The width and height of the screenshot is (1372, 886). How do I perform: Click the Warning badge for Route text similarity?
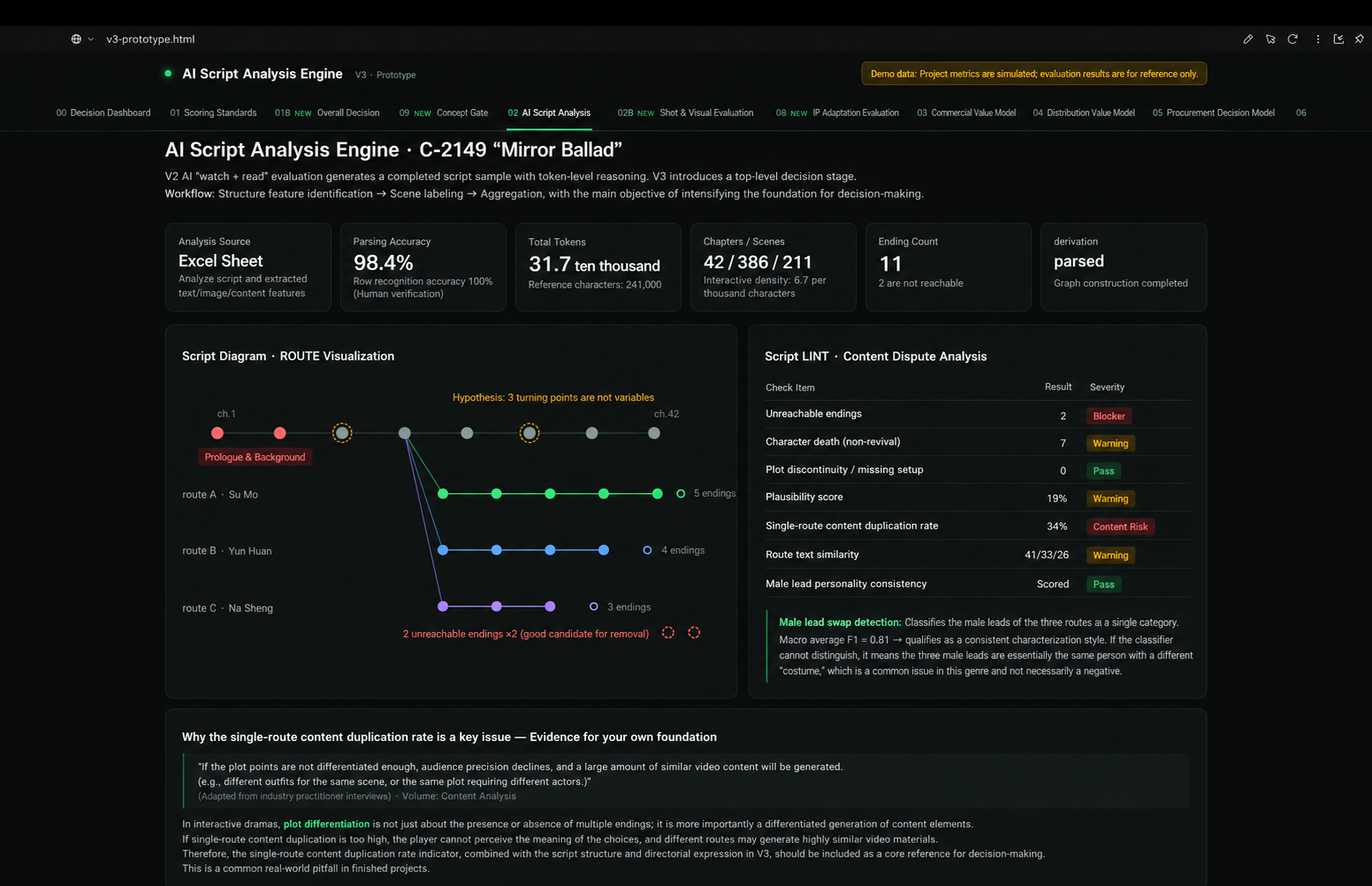[1110, 556]
